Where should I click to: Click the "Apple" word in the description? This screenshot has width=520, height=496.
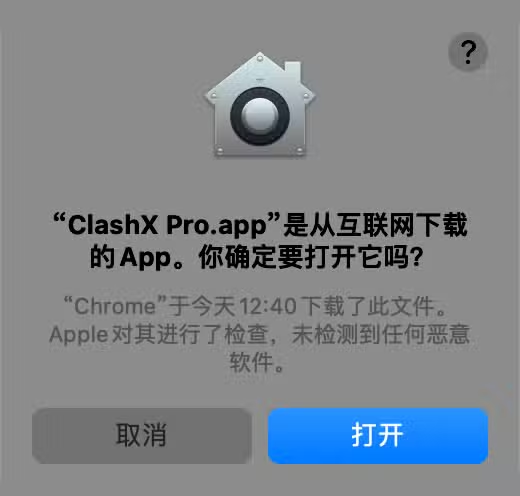click(79, 334)
